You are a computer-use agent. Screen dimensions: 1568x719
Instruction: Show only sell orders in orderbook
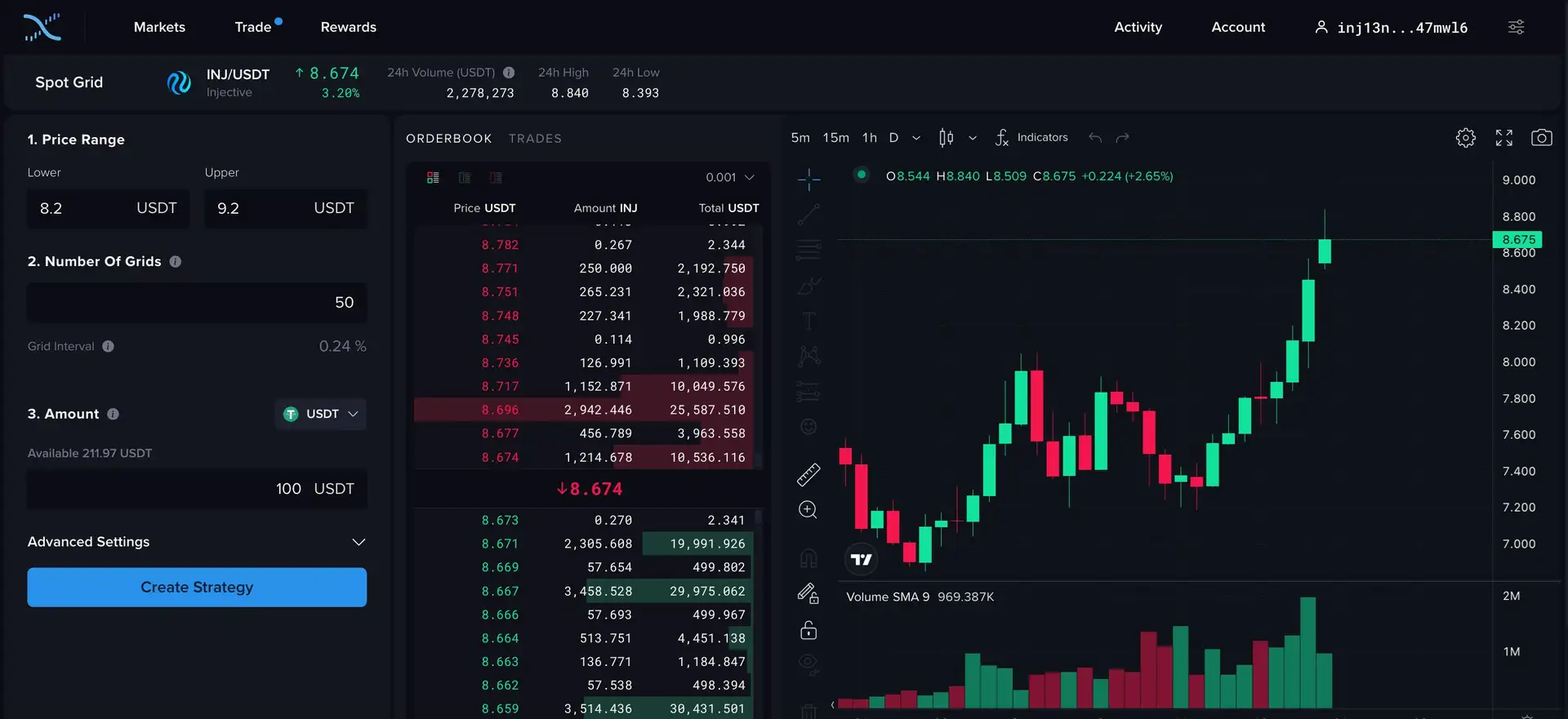(496, 178)
